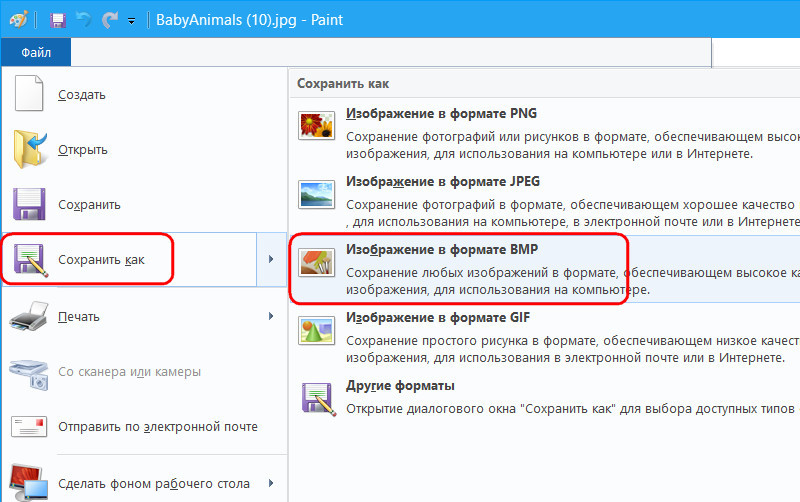Select Отправить по электронной почте
This screenshot has width=800, height=502.
point(158,427)
